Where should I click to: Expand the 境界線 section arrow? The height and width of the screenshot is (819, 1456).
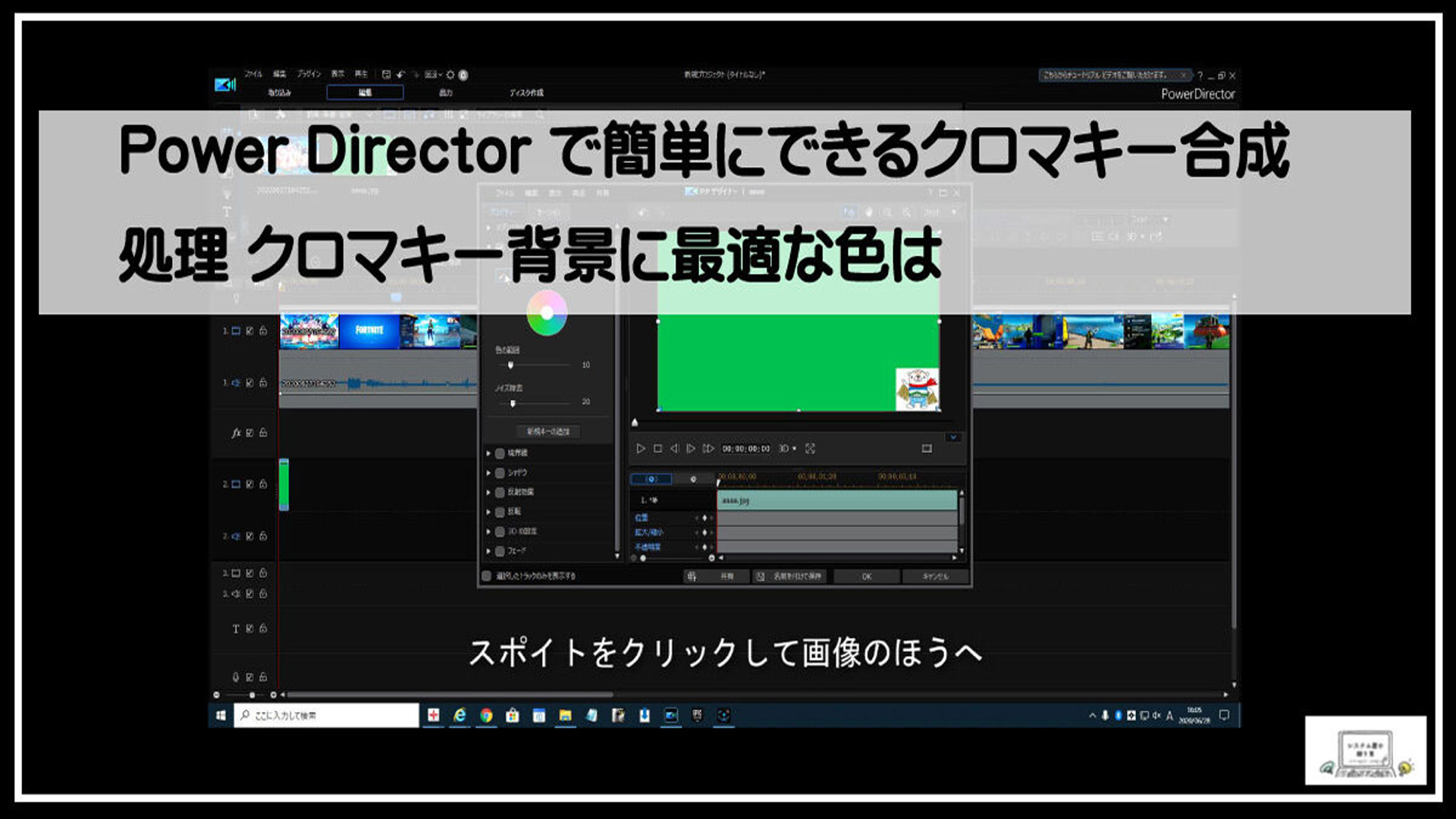tap(488, 453)
